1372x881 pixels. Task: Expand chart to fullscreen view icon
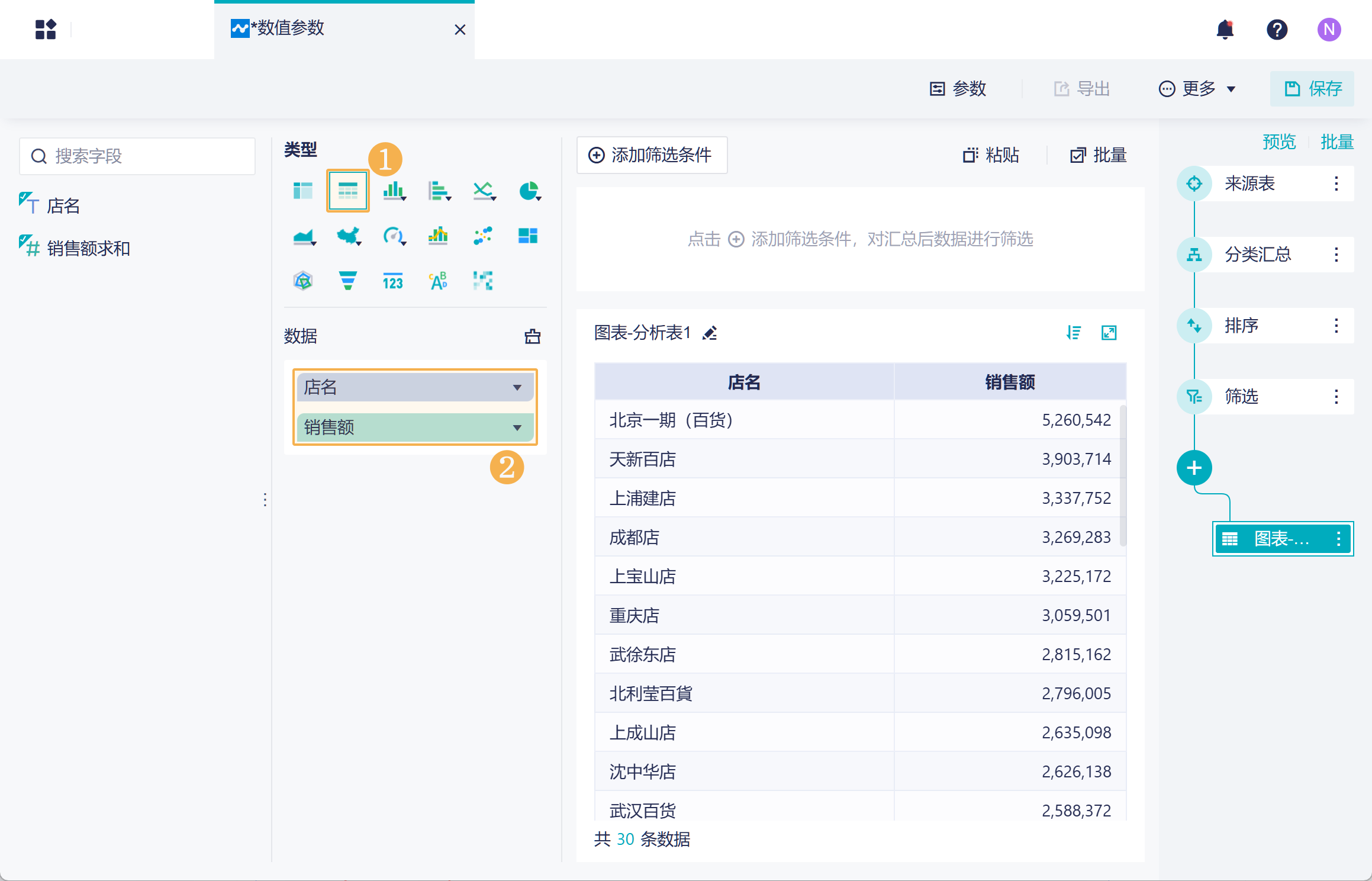pyautogui.click(x=1109, y=333)
